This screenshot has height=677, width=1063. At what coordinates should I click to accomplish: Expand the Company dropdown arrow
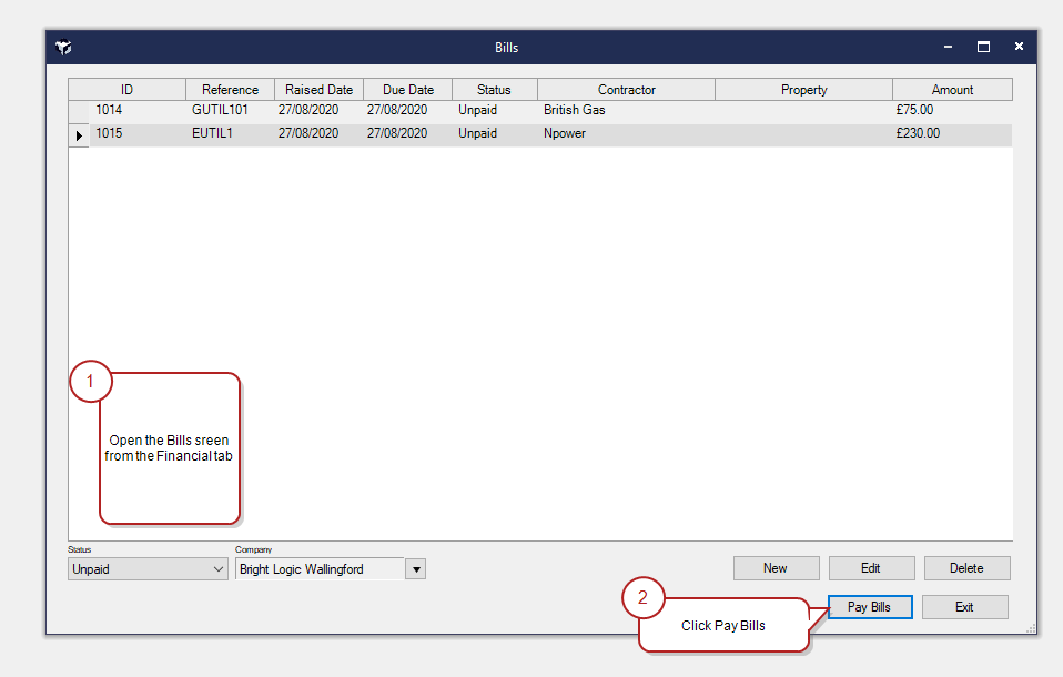pos(417,569)
